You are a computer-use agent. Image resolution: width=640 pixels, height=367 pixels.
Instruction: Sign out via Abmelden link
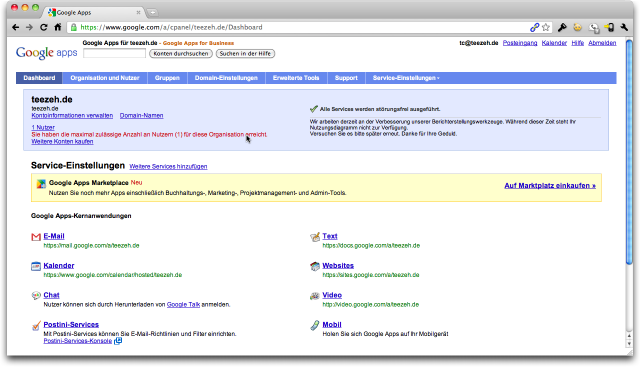pyautogui.click(x=602, y=43)
